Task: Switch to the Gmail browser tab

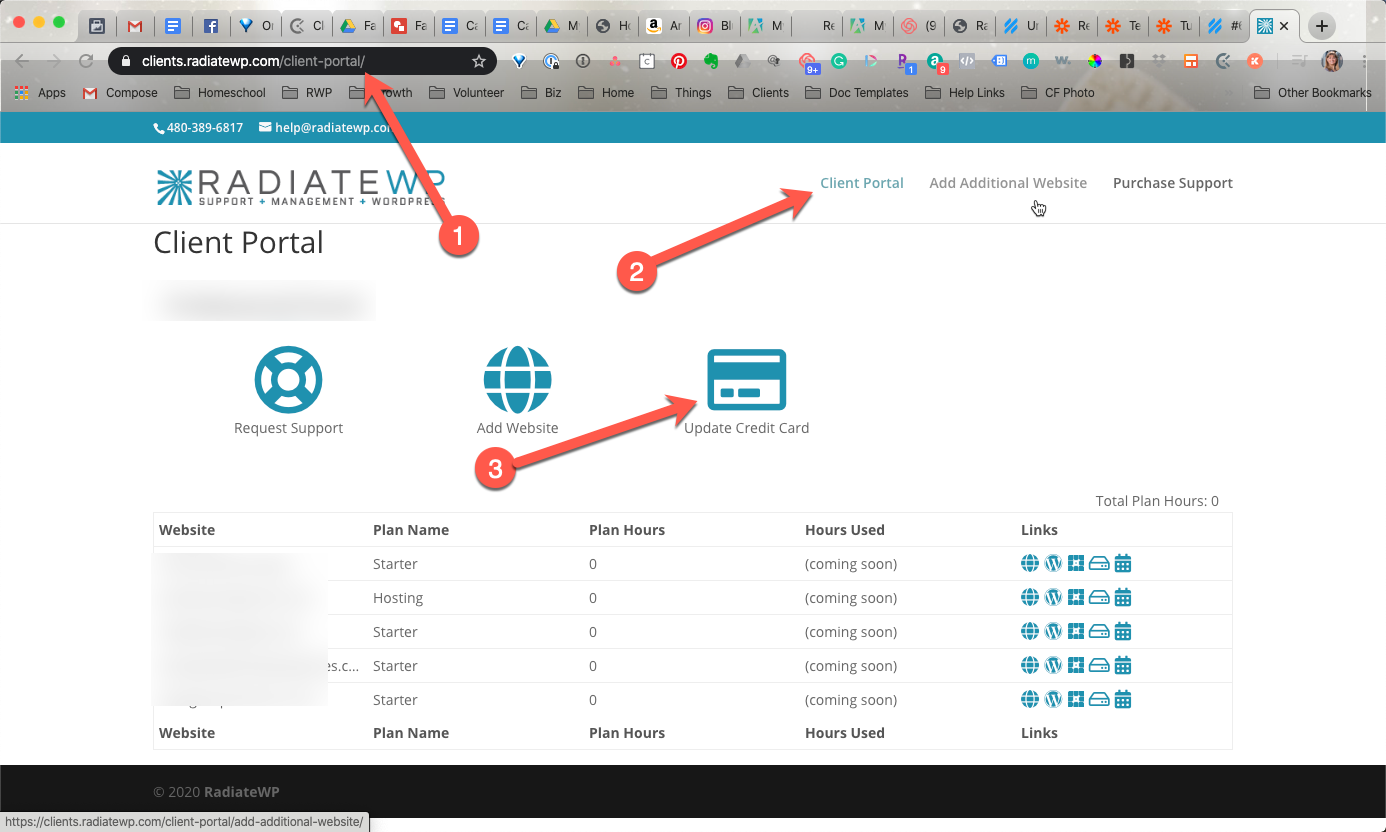Action: tap(135, 26)
